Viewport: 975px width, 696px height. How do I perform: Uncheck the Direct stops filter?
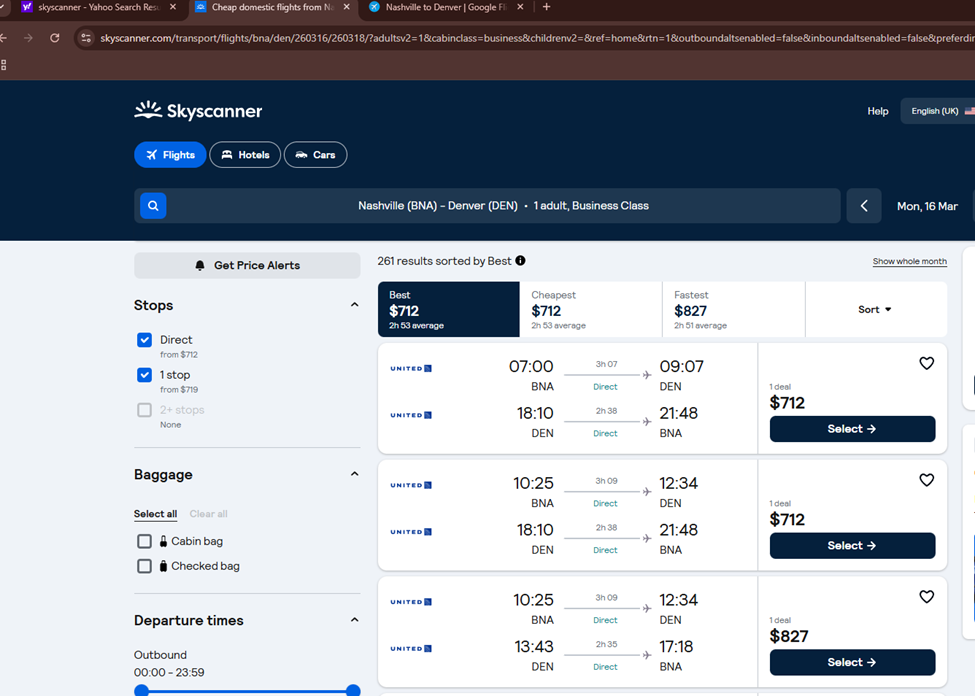click(x=144, y=340)
